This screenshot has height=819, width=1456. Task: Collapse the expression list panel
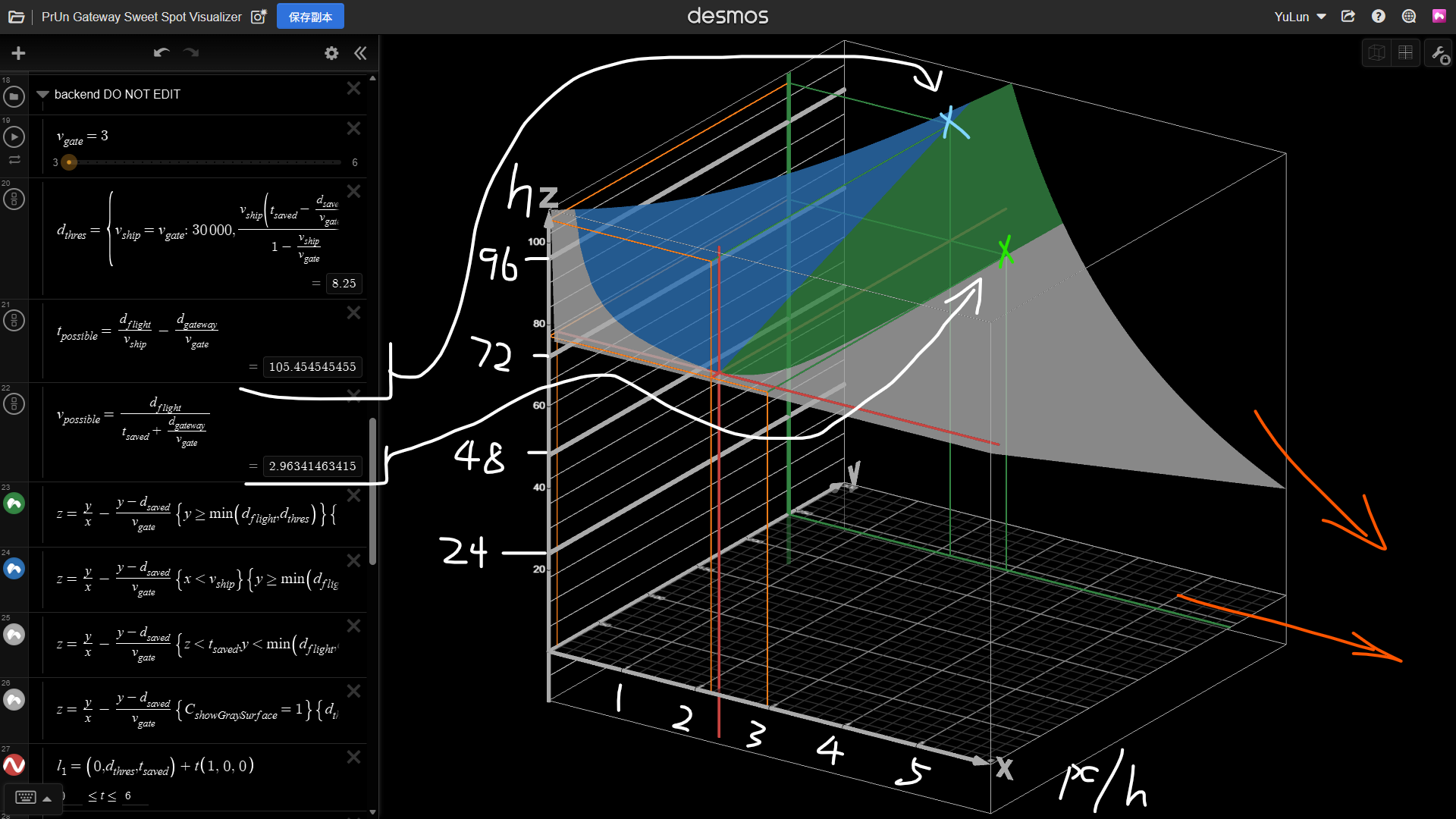(360, 53)
